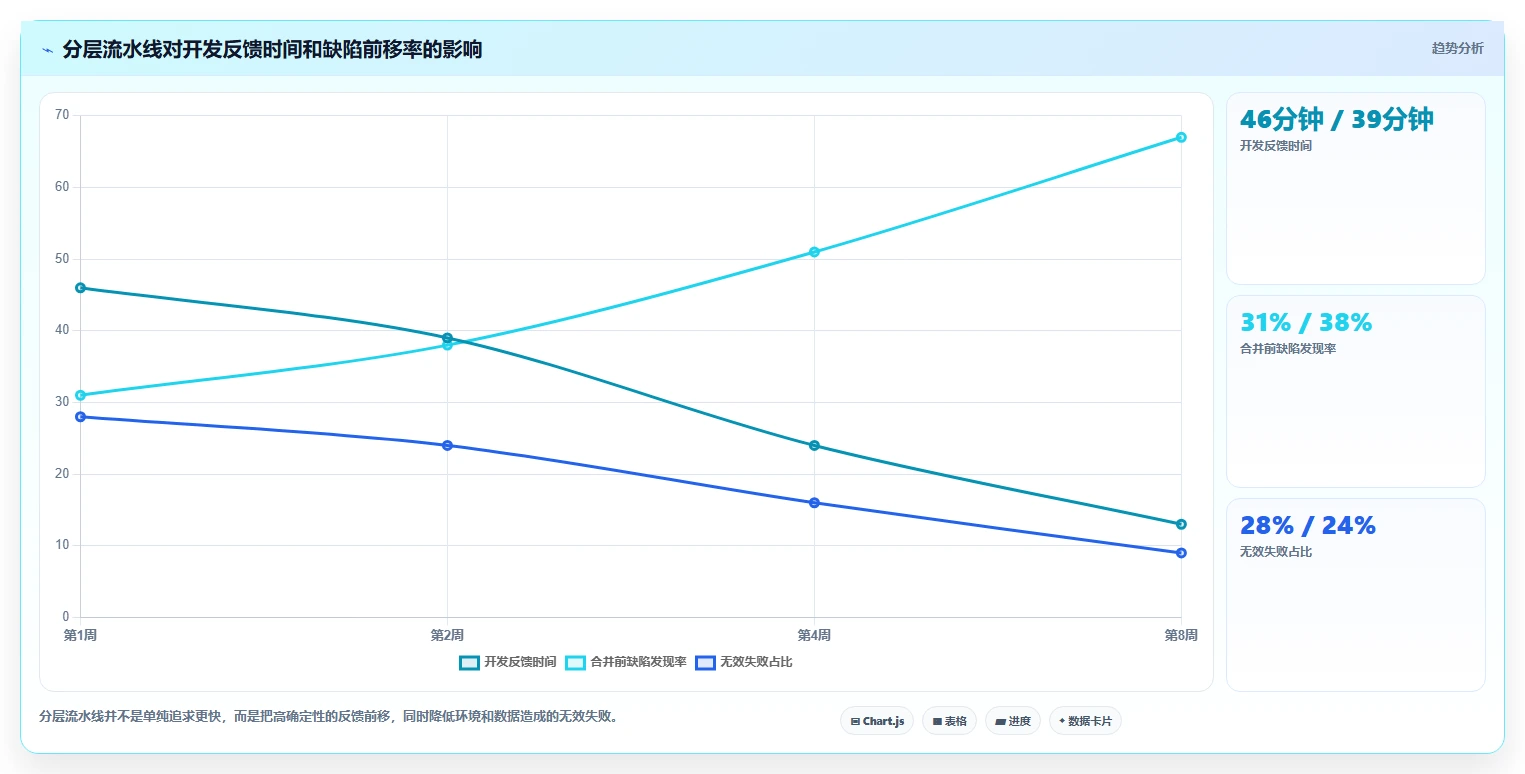The width and height of the screenshot is (1525, 774).
Task: Click the 合并前缺陷发现率 card caption
Action: [1288, 349]
